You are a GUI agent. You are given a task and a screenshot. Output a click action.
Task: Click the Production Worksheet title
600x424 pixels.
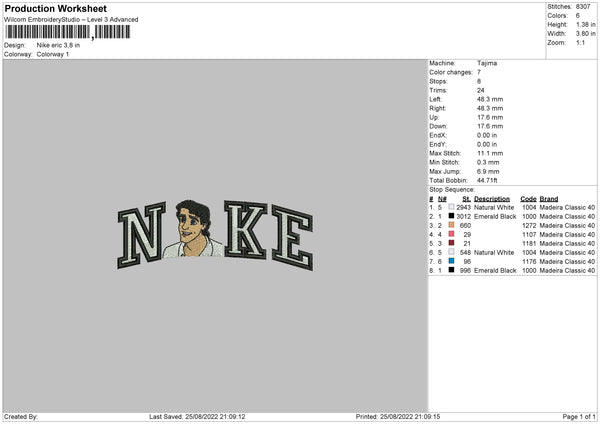pyautogui.click(x=55, y=8)
